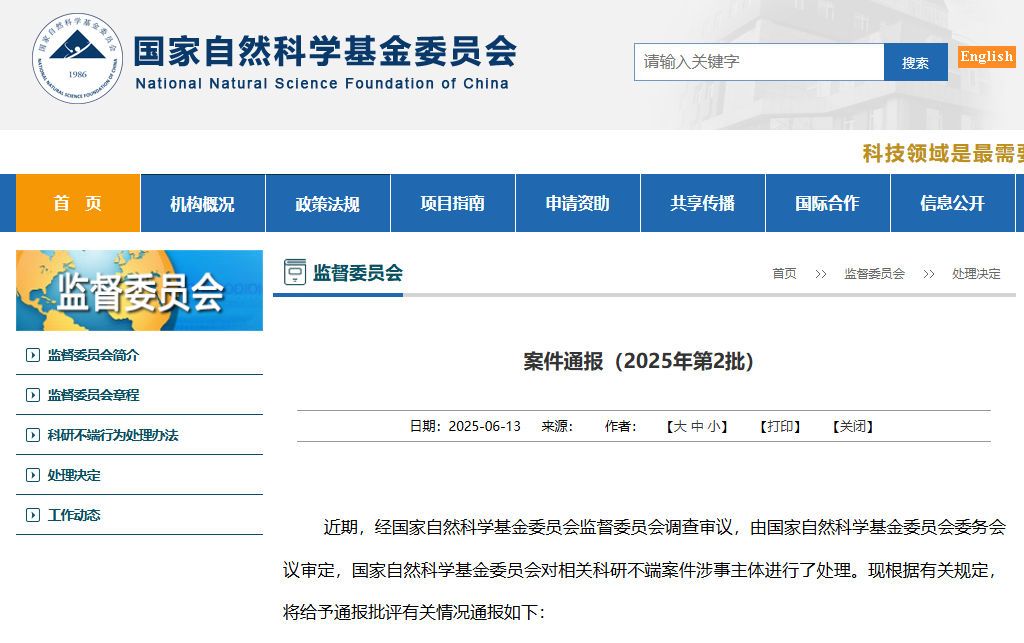Click the 监督委员会 section header icon
Image resolution: width=1024 pixels, height=643 pixels.
click(x=295, y=272)
